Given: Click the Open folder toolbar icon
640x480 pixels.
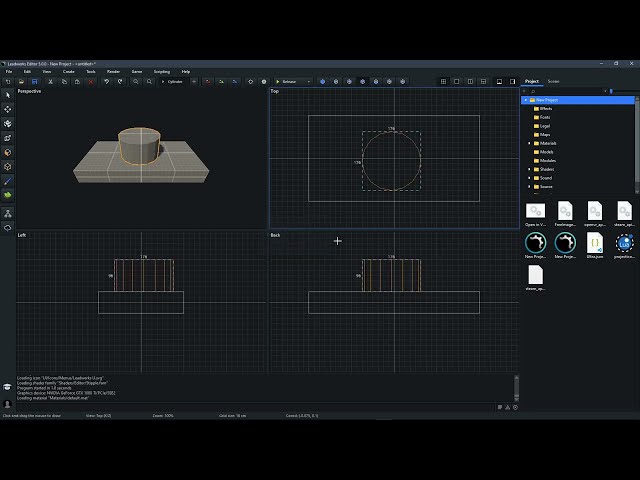Looking at the screenshot, I should (x=21, y=82).
